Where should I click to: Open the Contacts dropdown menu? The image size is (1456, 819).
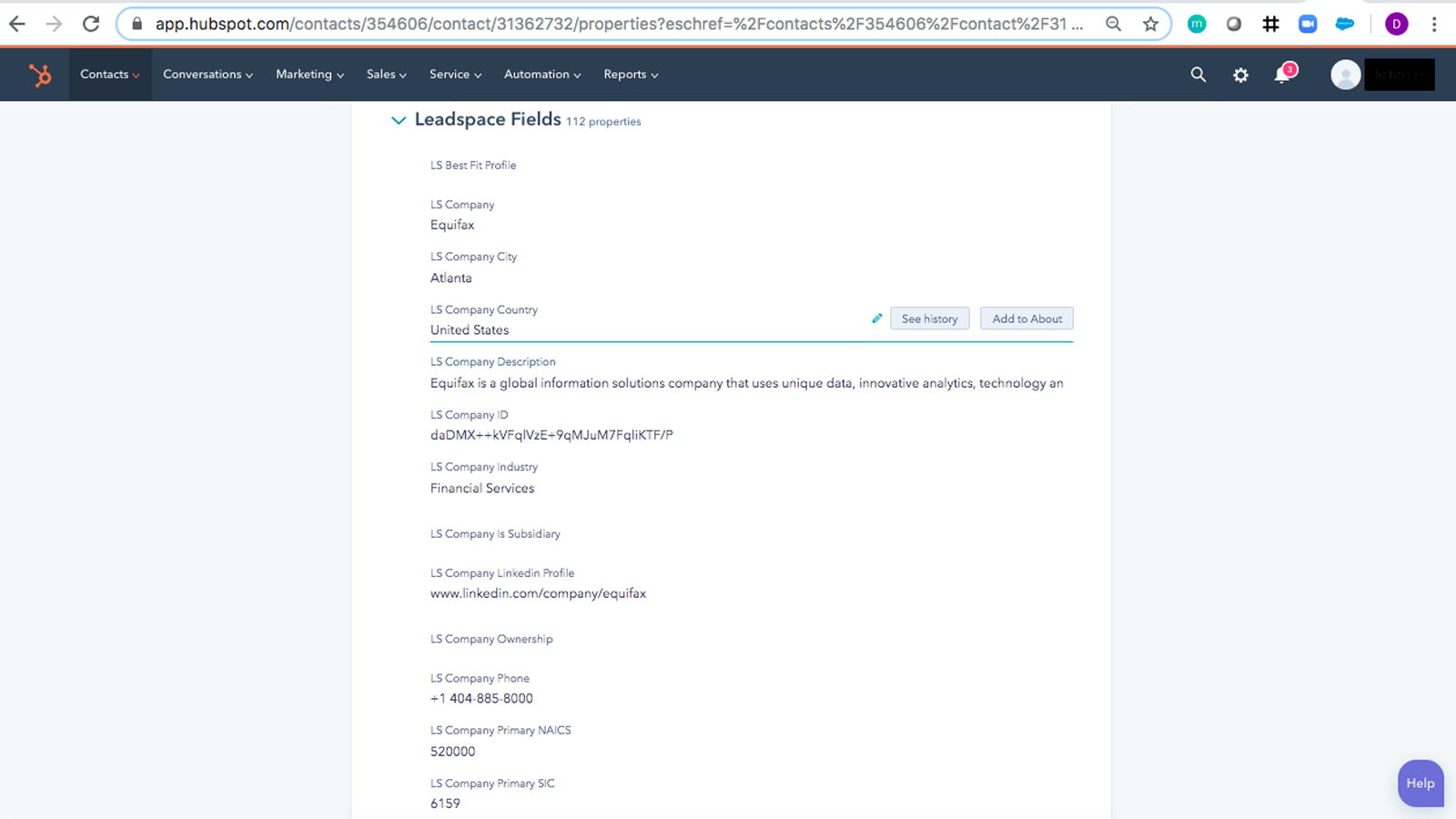tap(109, 75)
